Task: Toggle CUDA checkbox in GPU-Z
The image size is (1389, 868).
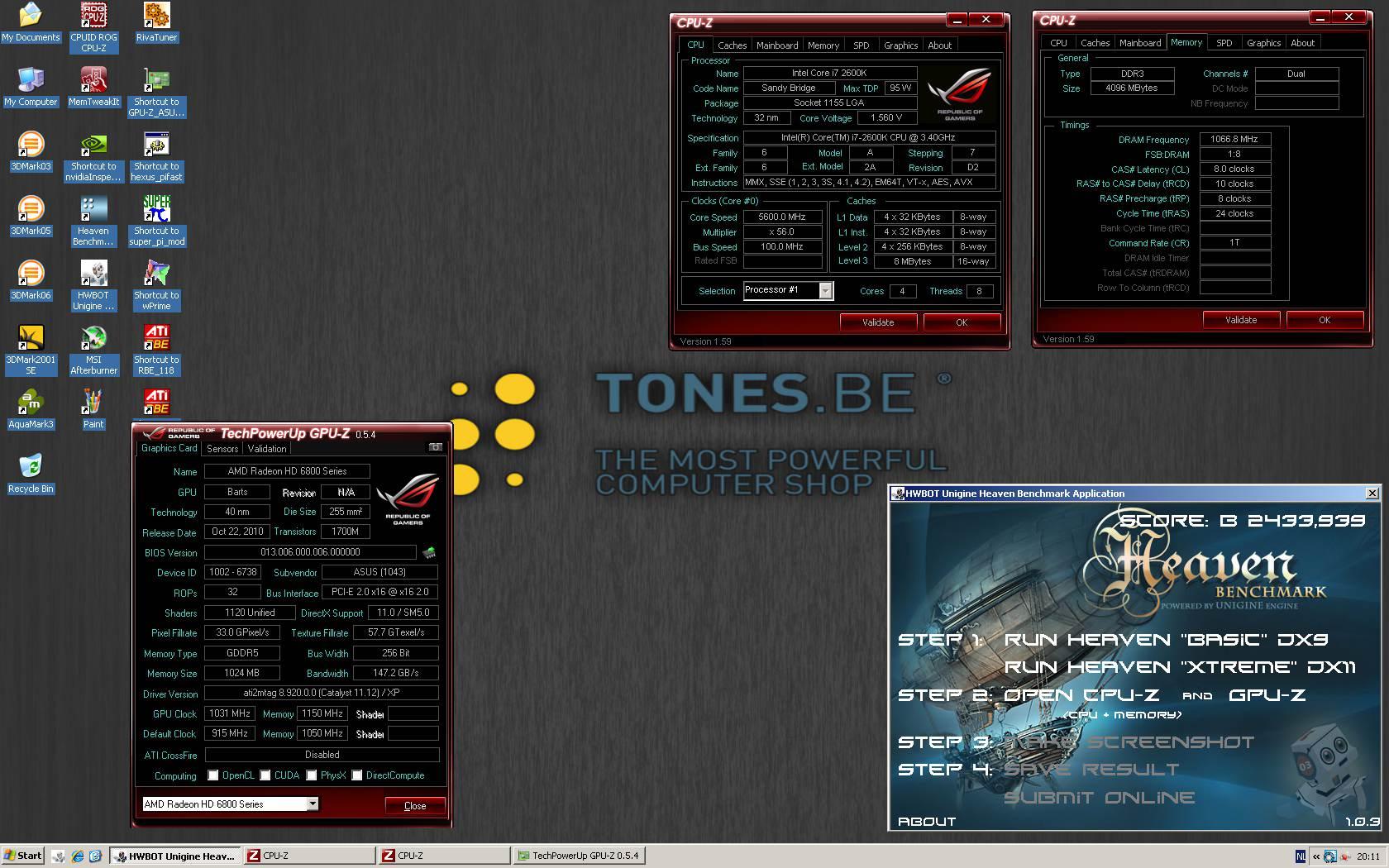Action: 265,775
